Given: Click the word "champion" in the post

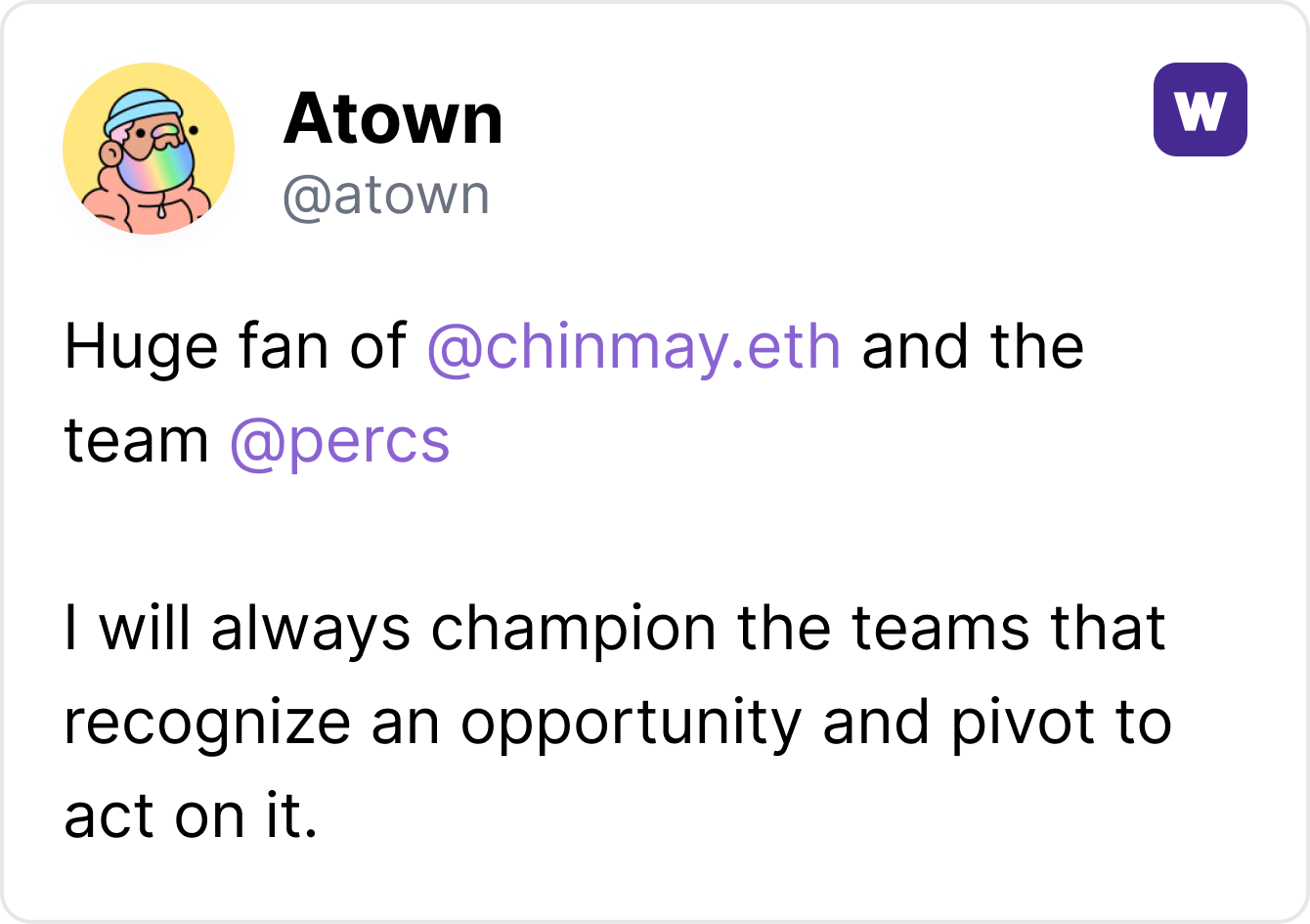Looking at the screenshot, I should coord(573,629).
